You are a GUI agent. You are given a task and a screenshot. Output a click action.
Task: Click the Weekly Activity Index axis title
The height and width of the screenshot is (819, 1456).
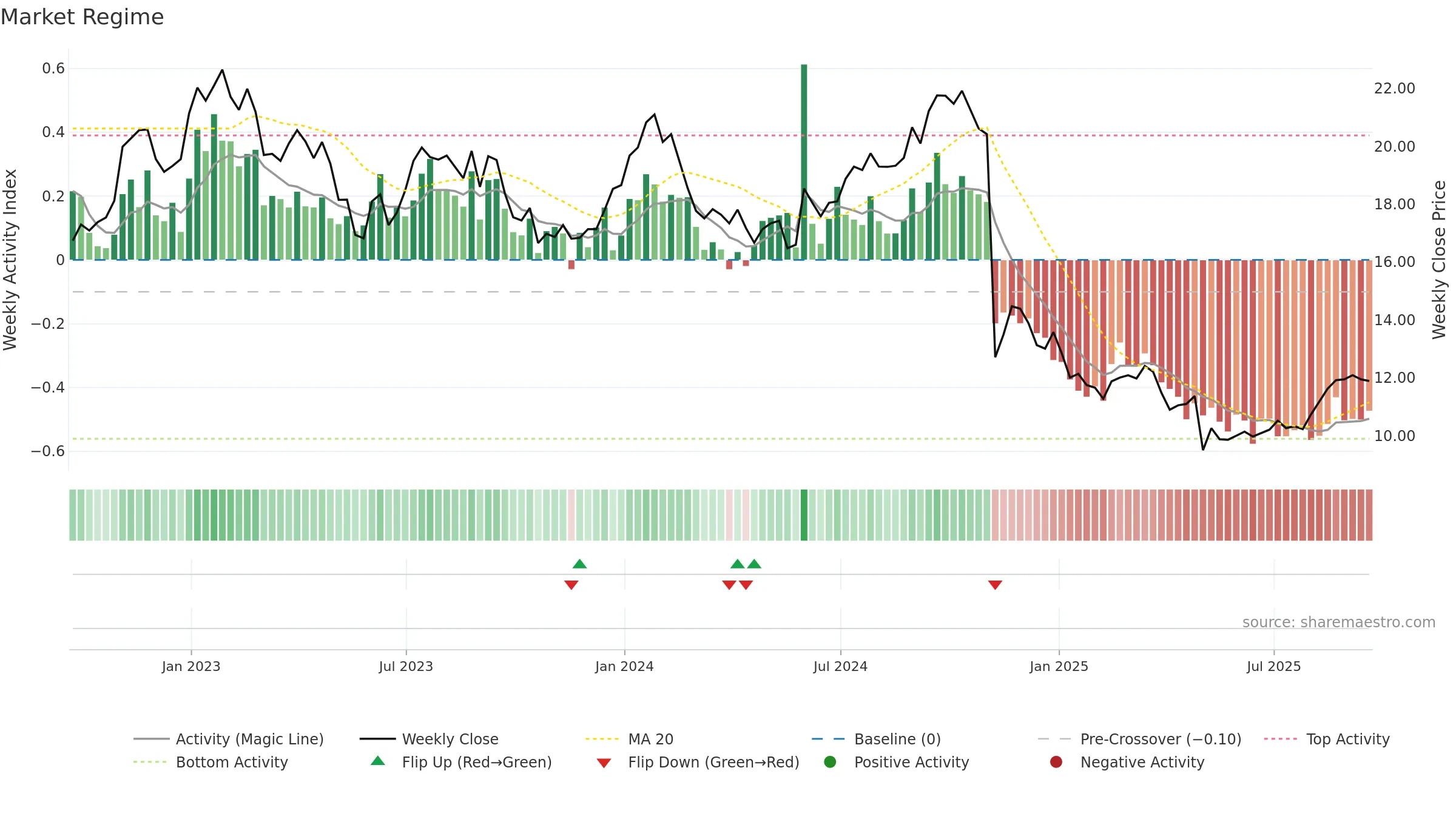[x=10, y=260]
